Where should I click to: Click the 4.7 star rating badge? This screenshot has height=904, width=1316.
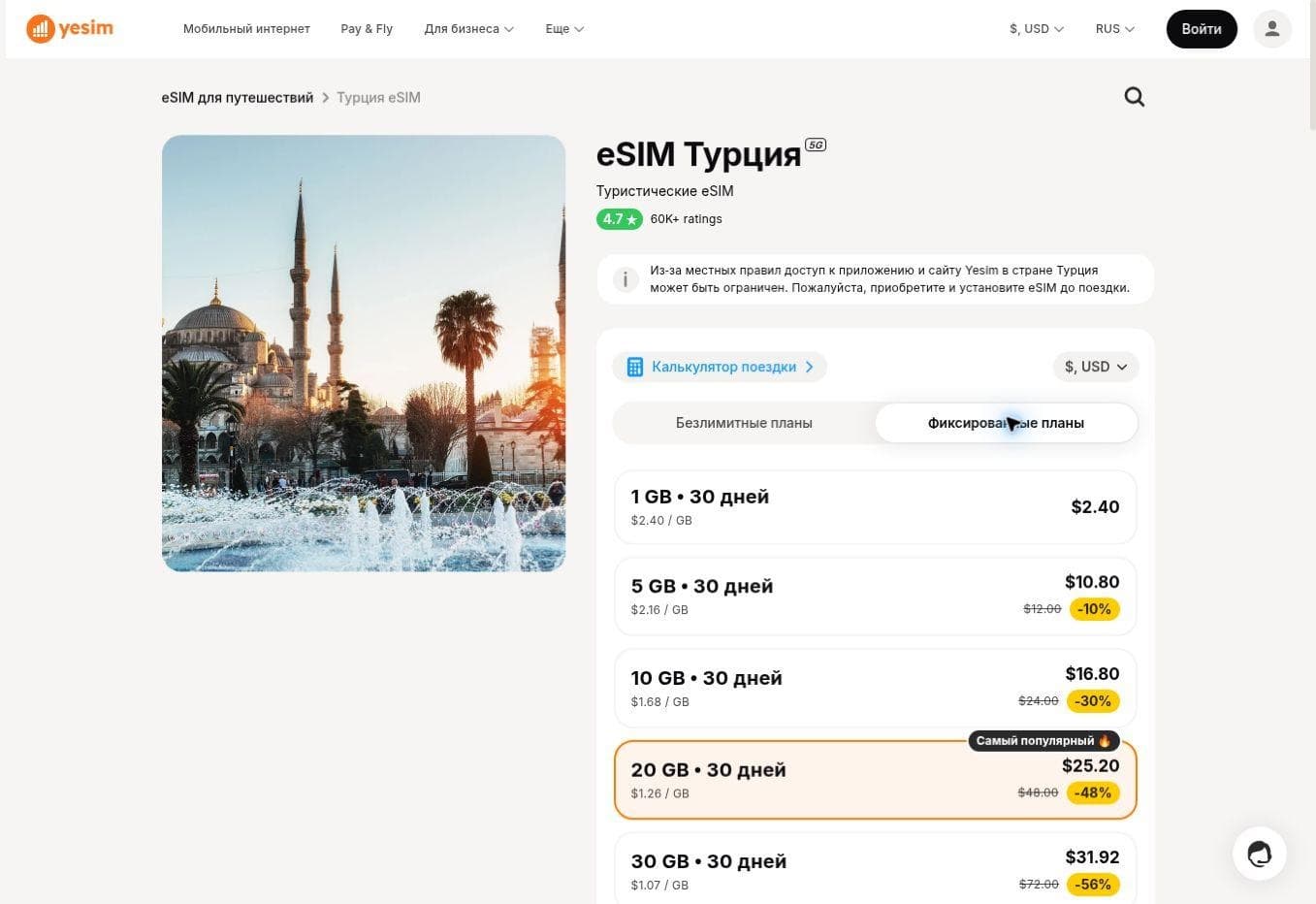pyautogui.click(x=619, y=219)
